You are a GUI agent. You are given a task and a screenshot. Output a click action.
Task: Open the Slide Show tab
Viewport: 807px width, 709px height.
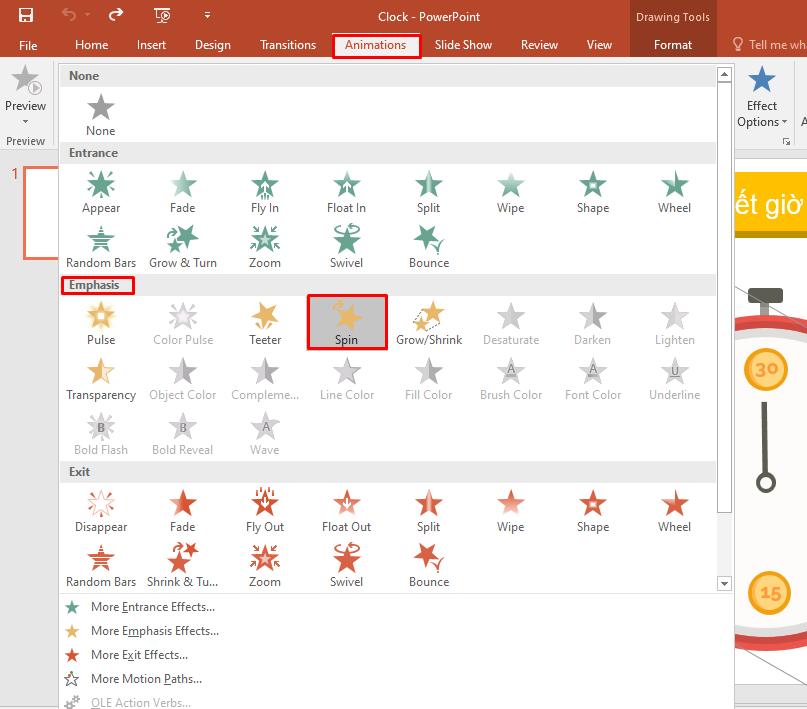point(463,45)
